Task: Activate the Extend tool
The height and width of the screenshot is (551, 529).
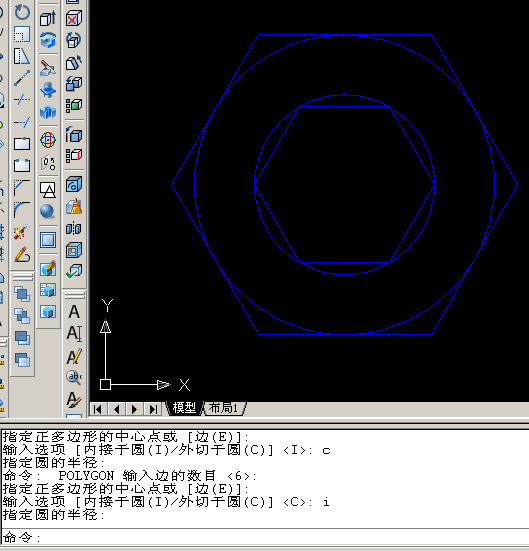Action: [22, 122]
